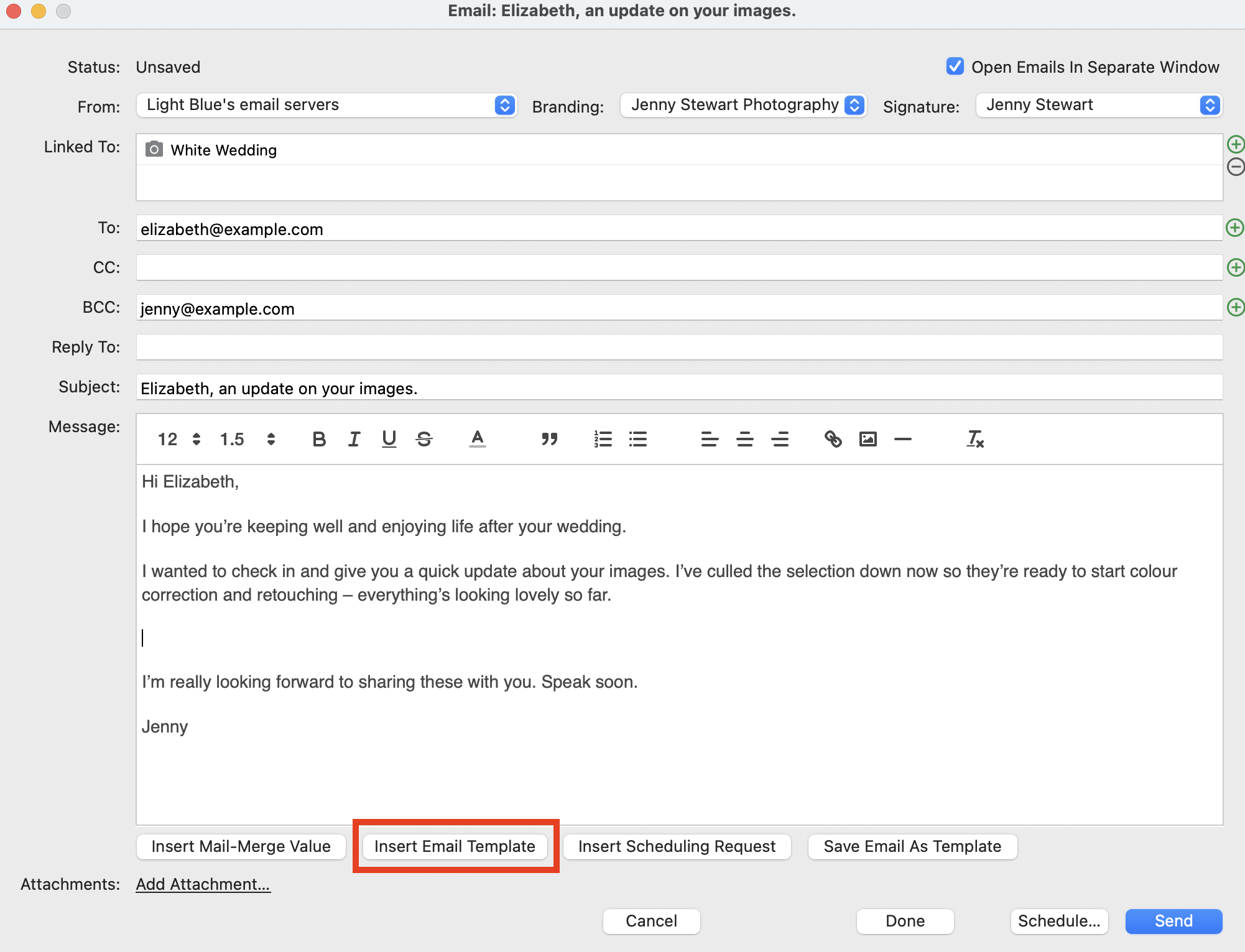The width and height of the screenshot is (1245, 952).
Task: Create a numbered list
Action: [602, 439]
